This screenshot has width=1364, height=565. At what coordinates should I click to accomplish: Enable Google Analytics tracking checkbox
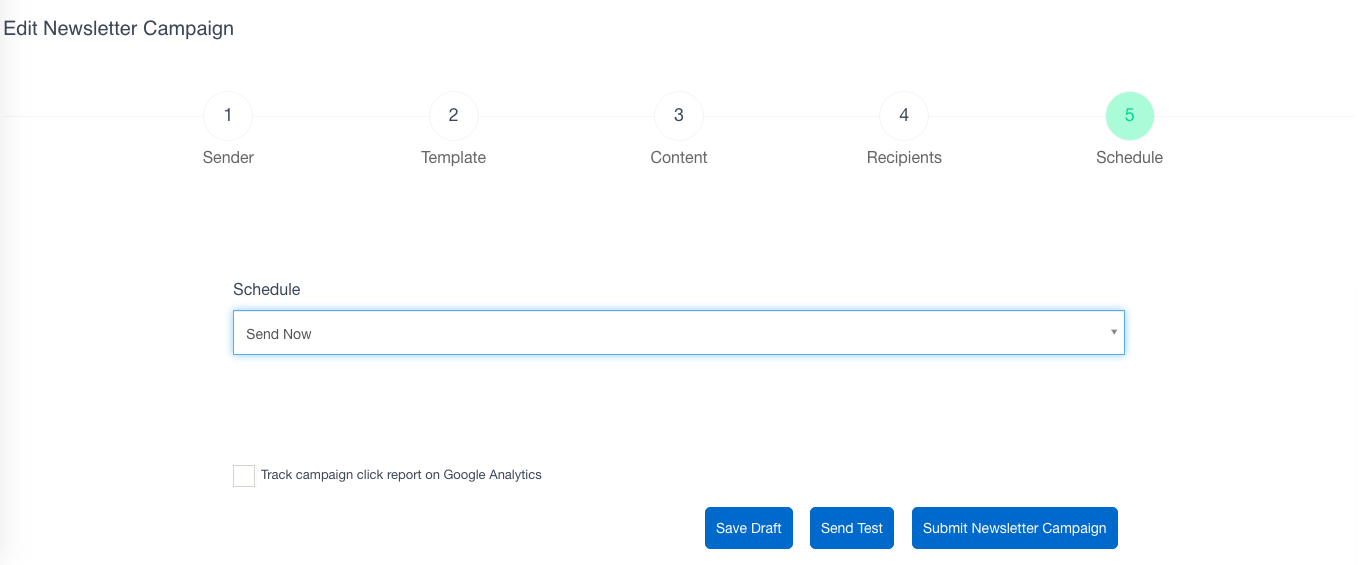(244, 475)
